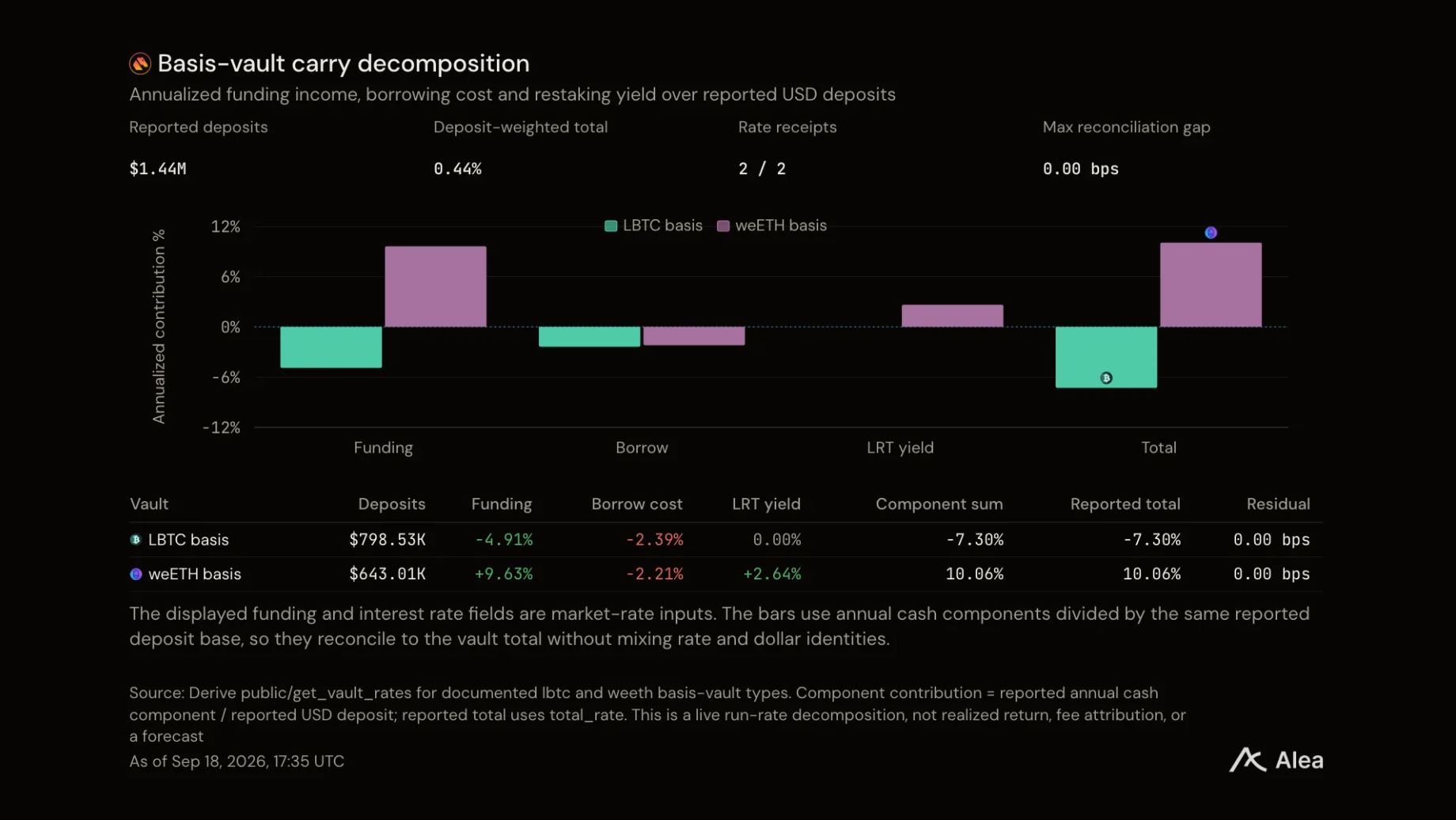The height and width of the screenshot is (820, 1456).
Task: Click the $643.01K deposits value
Action: point(387,574)
